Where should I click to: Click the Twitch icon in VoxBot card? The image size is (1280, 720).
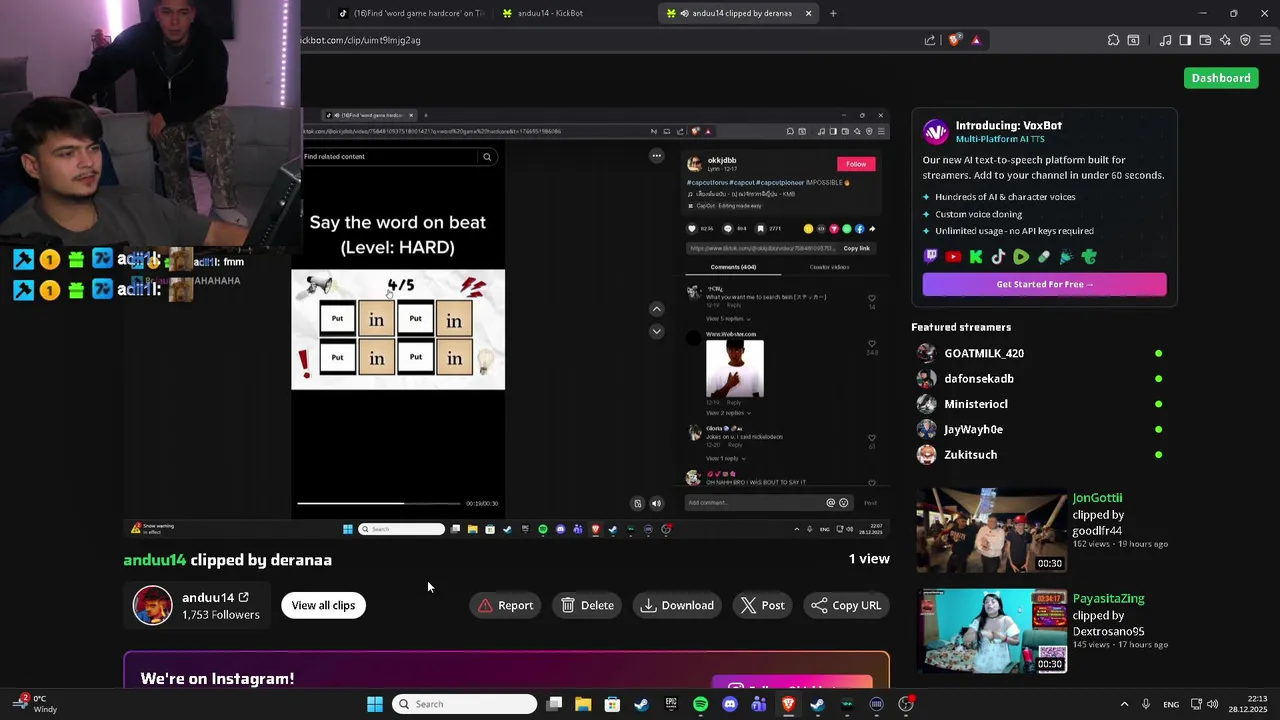tap(931, 257)
